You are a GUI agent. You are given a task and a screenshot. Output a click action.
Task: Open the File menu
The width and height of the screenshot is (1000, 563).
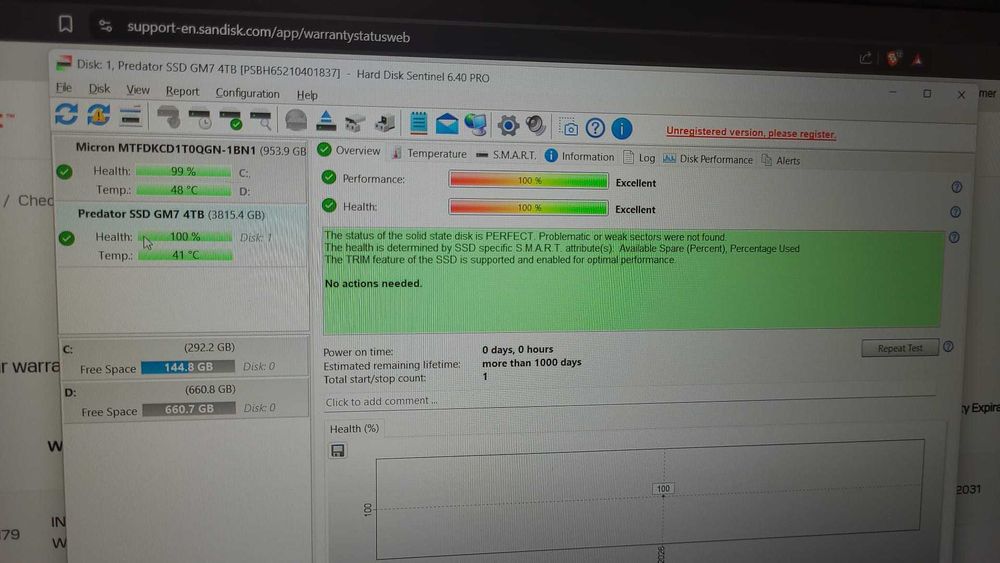point(64,87)
